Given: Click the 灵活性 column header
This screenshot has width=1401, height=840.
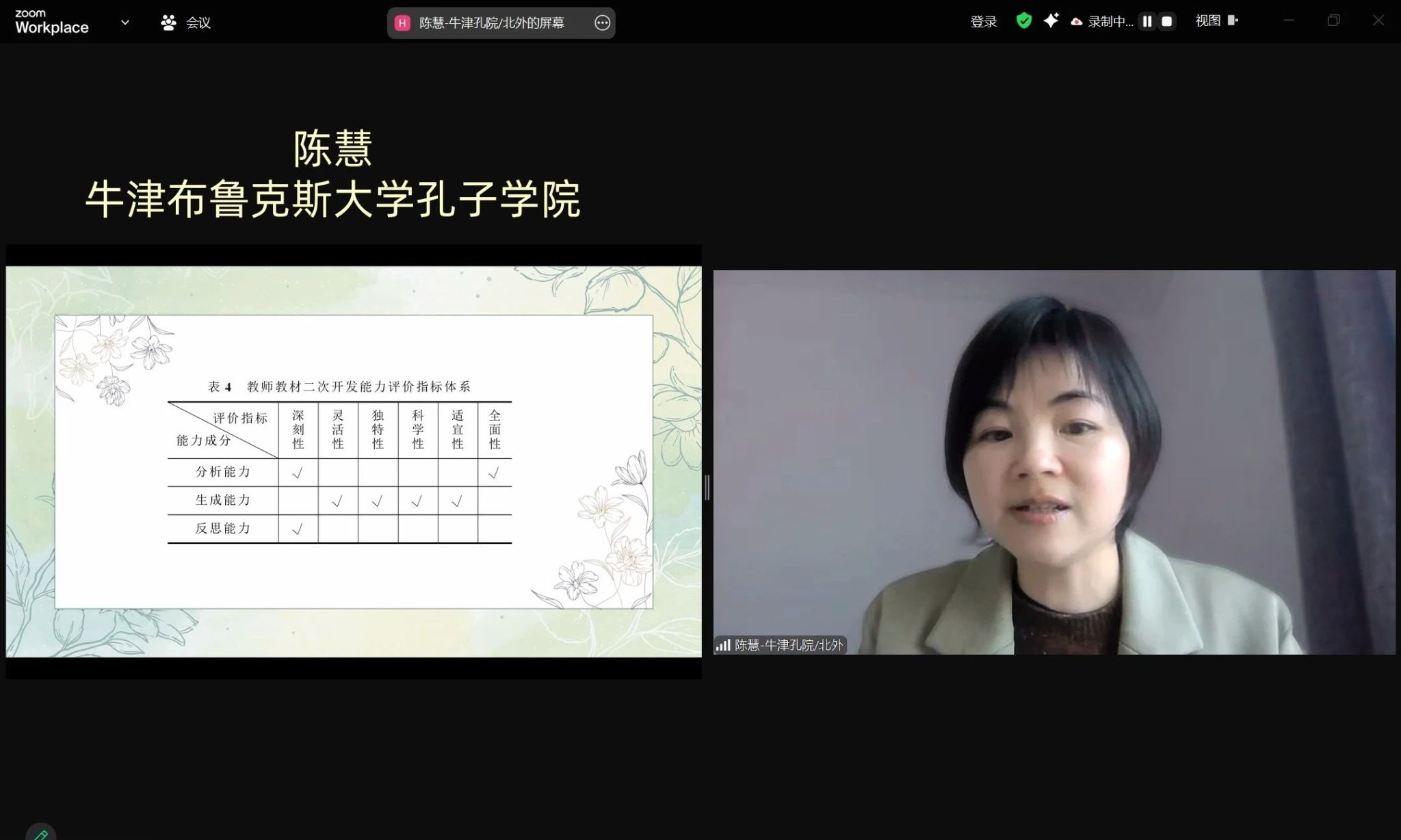Looking at the screenshot, I should tap(338, 430).
